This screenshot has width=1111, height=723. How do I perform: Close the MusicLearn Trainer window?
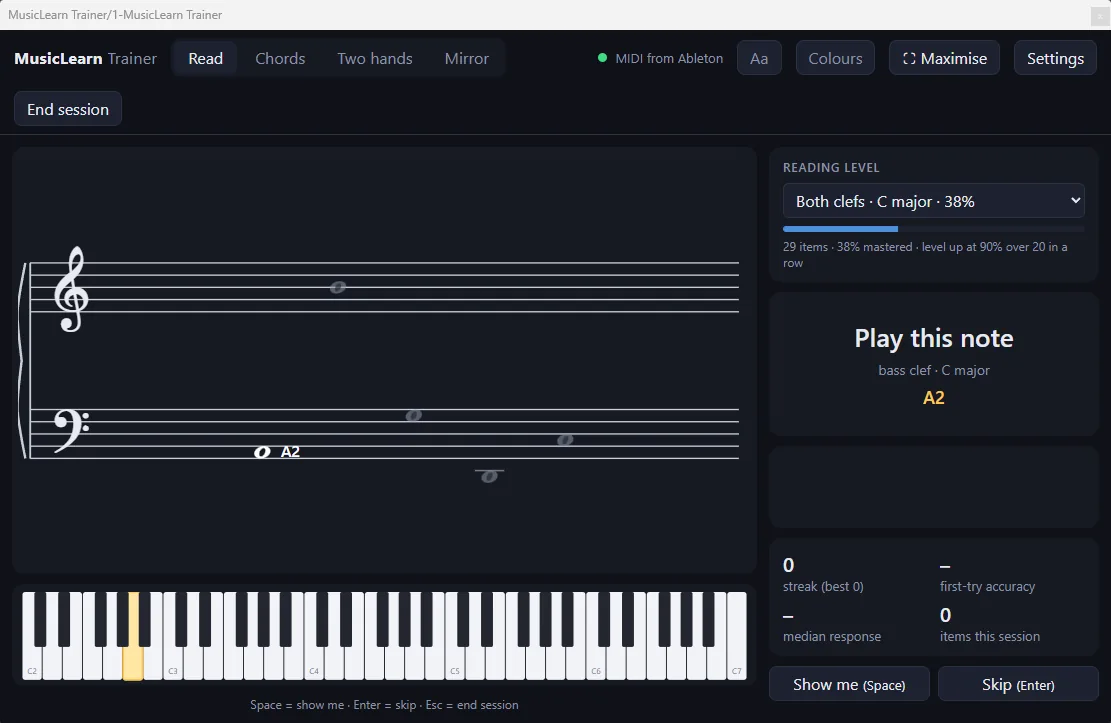coord(1100,15)
